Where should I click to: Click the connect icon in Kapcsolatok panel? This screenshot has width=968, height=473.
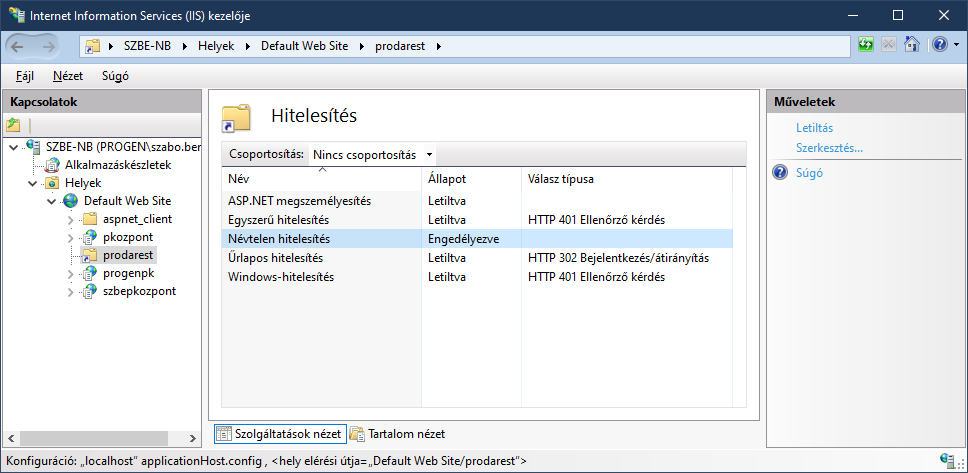(x=13, y=125)
